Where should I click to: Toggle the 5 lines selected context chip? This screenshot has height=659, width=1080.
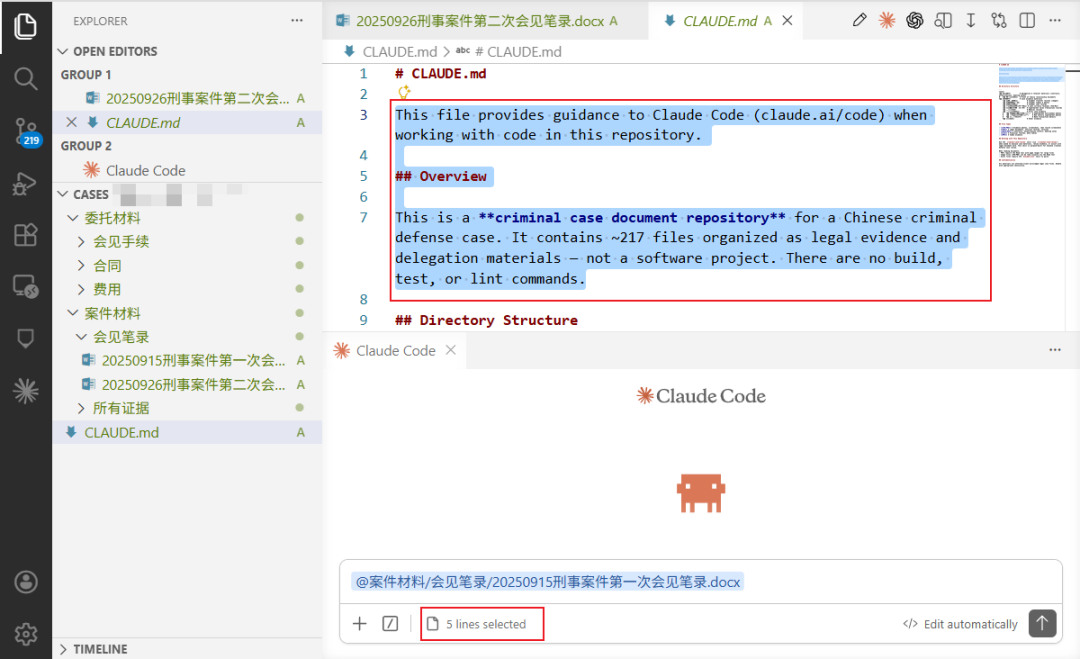tap(482, 624)
